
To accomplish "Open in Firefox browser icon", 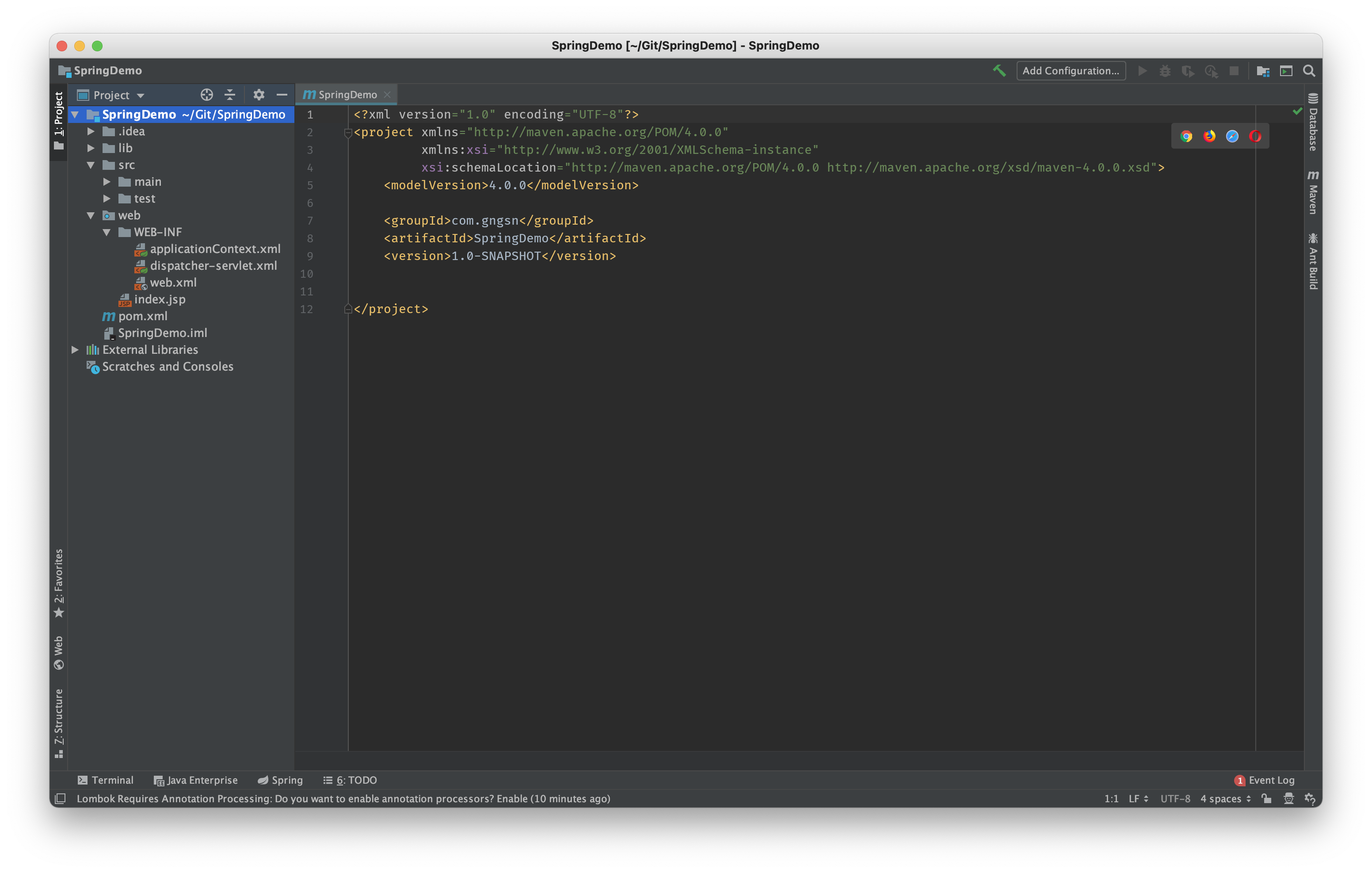I will (x=1209, y=136).
